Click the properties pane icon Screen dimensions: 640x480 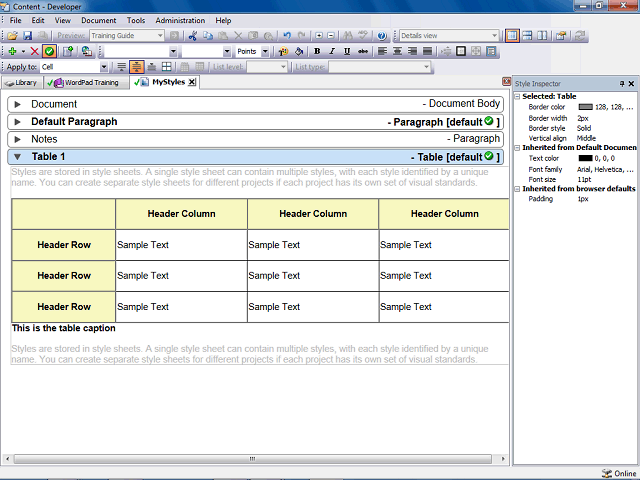coord(561,36)
